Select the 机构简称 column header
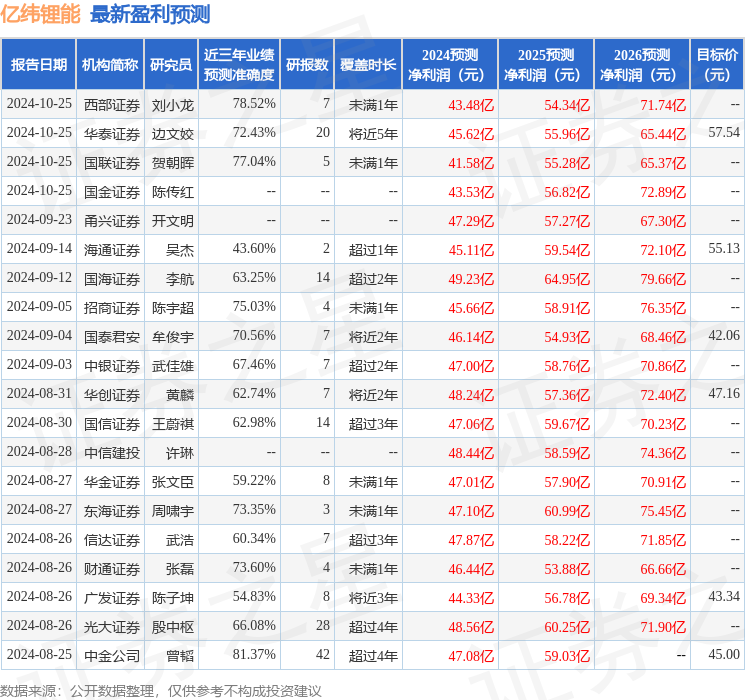The height and width of the screenshot is (700, 745). point(110,65)
